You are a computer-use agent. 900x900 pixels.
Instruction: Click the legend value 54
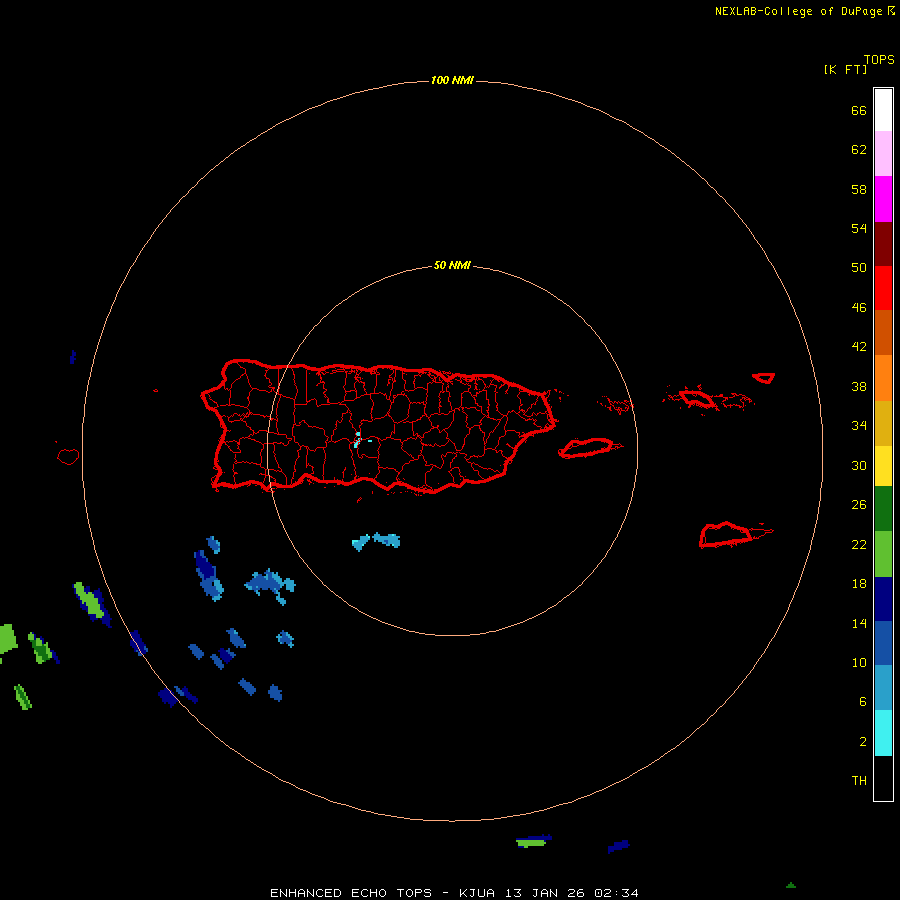[859, 228]
